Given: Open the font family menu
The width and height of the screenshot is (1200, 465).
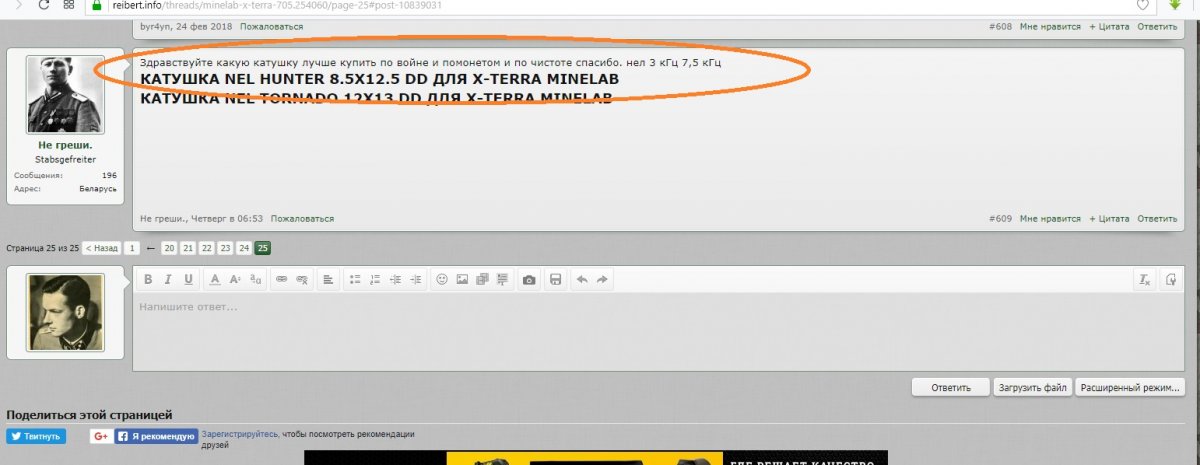Looking at the screenshot, I should [x=256, y=280].
